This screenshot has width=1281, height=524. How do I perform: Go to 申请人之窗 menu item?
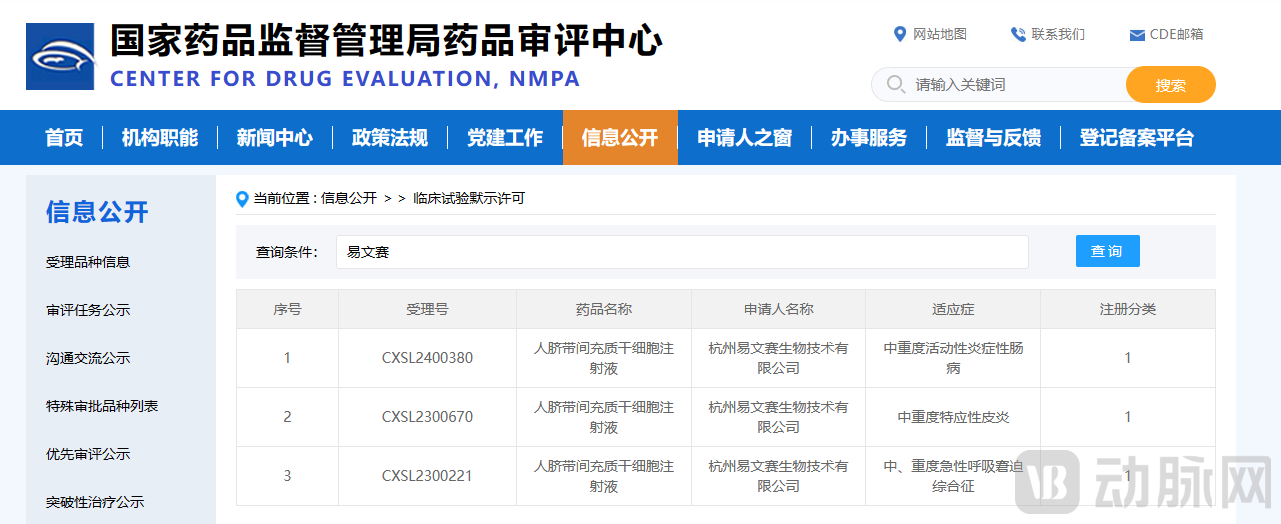click(744, 138)
